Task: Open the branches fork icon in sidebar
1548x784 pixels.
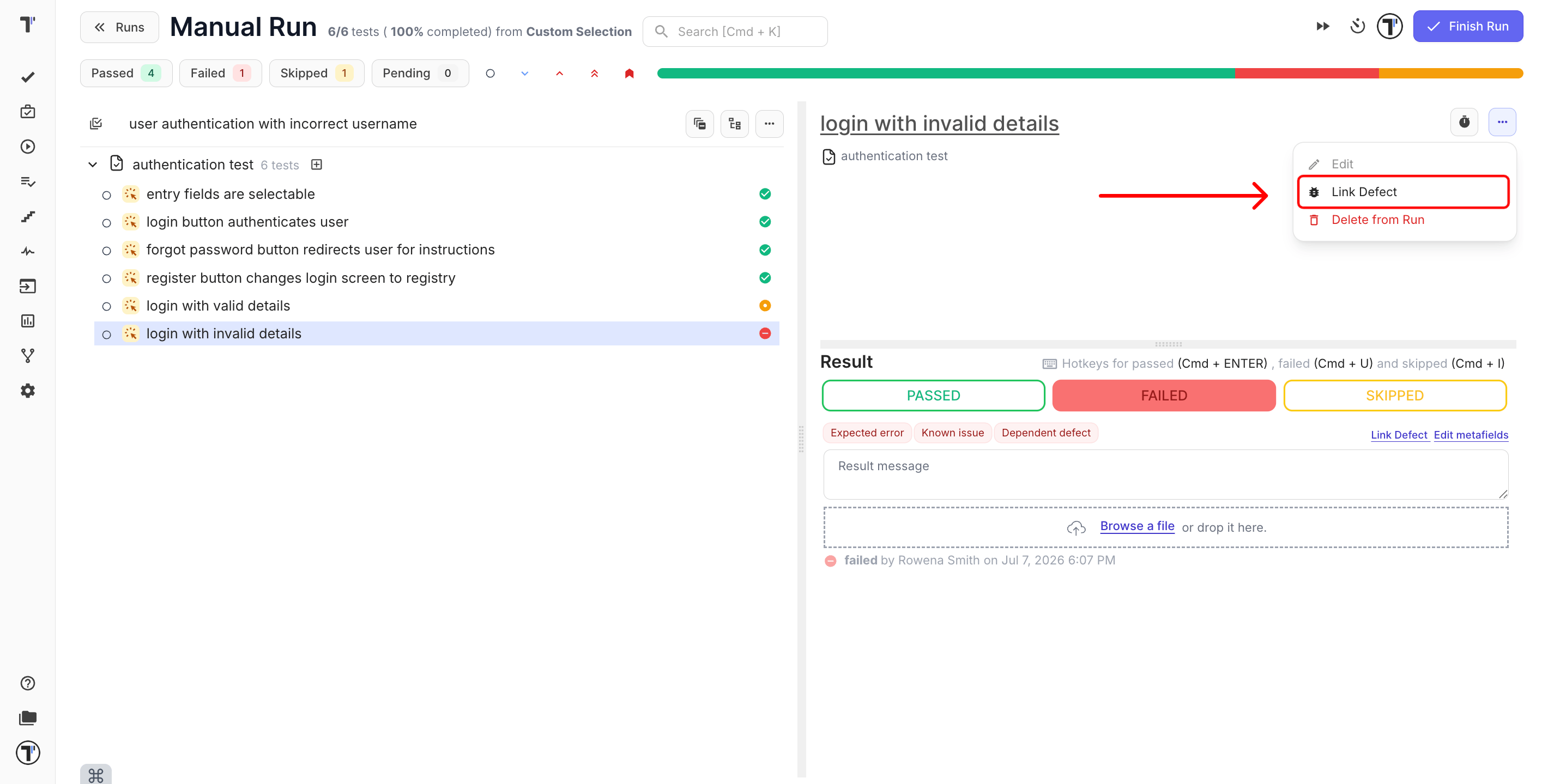Action: coord(28,356)
